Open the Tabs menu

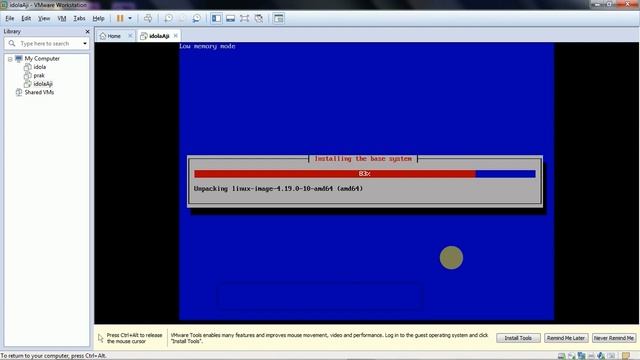point(79,18)
